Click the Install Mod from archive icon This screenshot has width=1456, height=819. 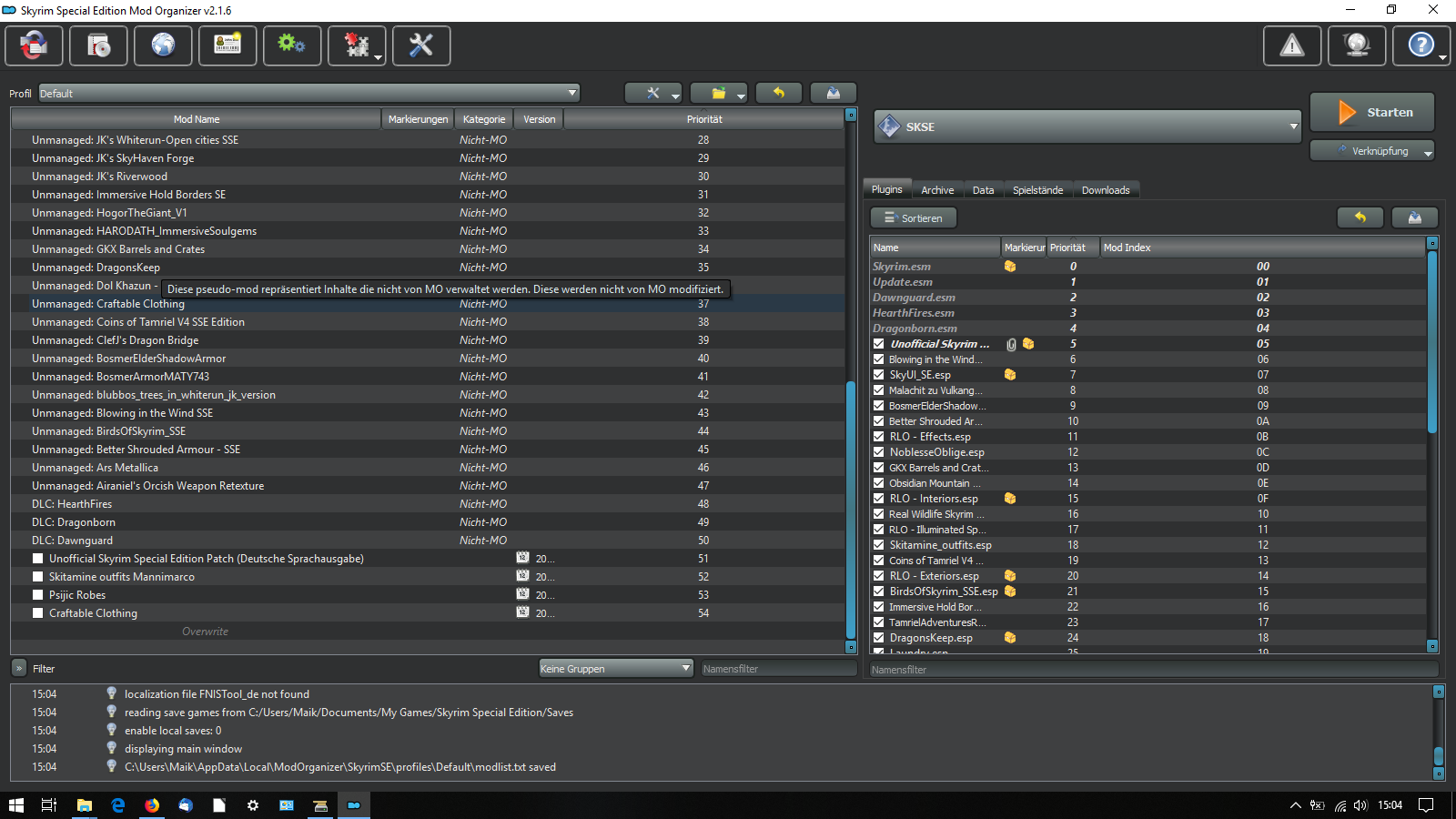pyautogui.click(x=98, y=45)
